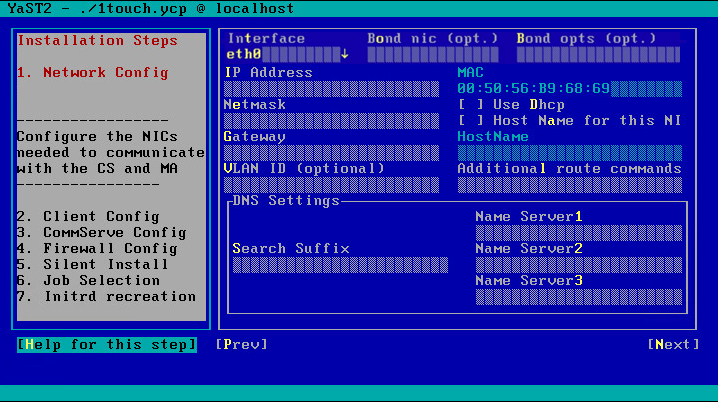This screenshot has height=402, width=718.
Task: Enable the Use Dhcp checkbox
Action: coord(470,104)
